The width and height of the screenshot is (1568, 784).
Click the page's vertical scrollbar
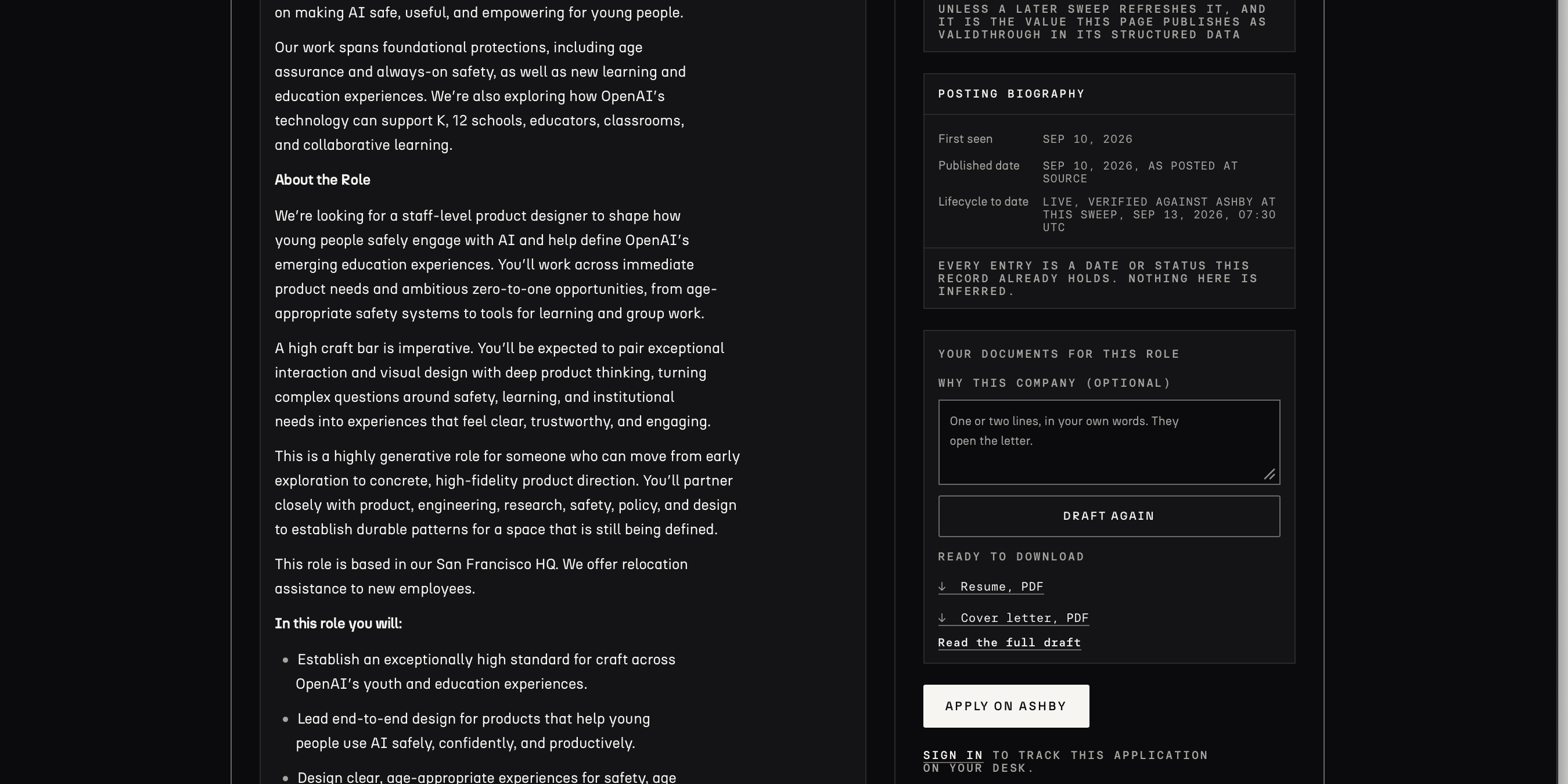point(1563,392)
